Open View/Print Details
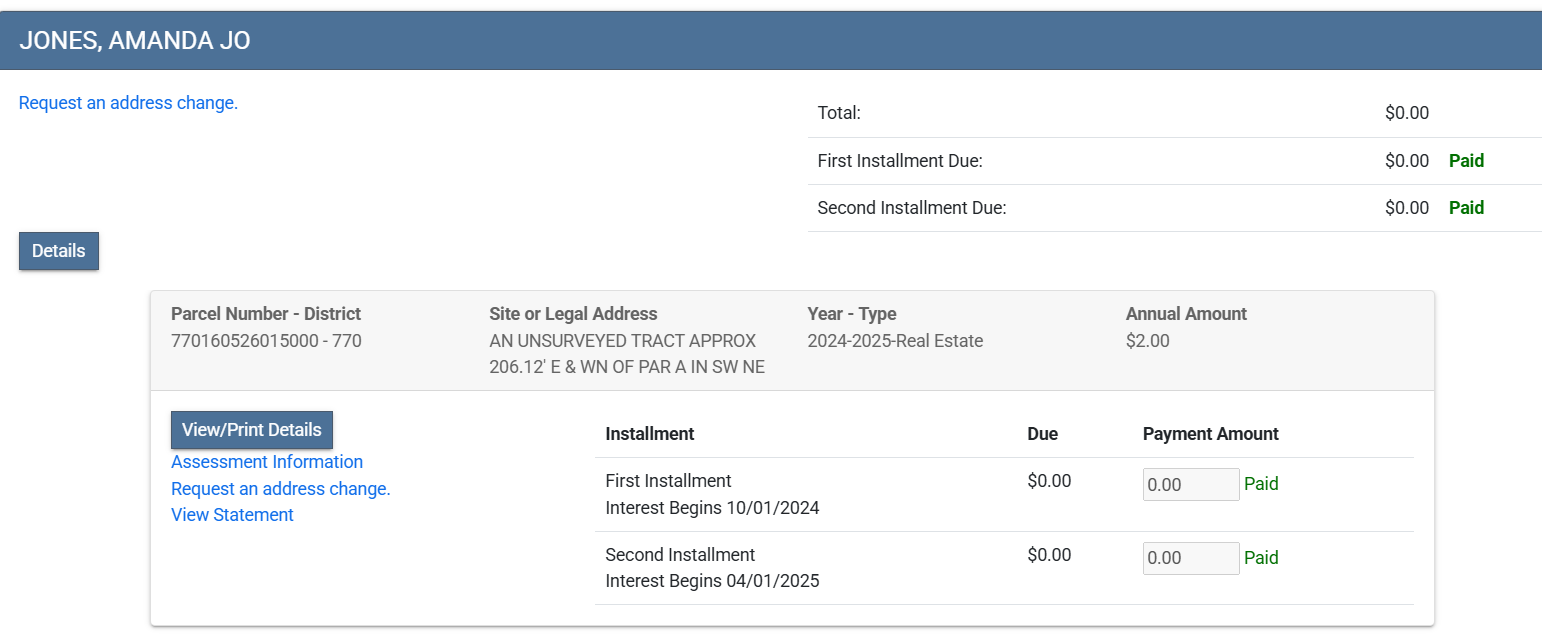The width and height of the screenshot is (1542, 642). point(251,430)
